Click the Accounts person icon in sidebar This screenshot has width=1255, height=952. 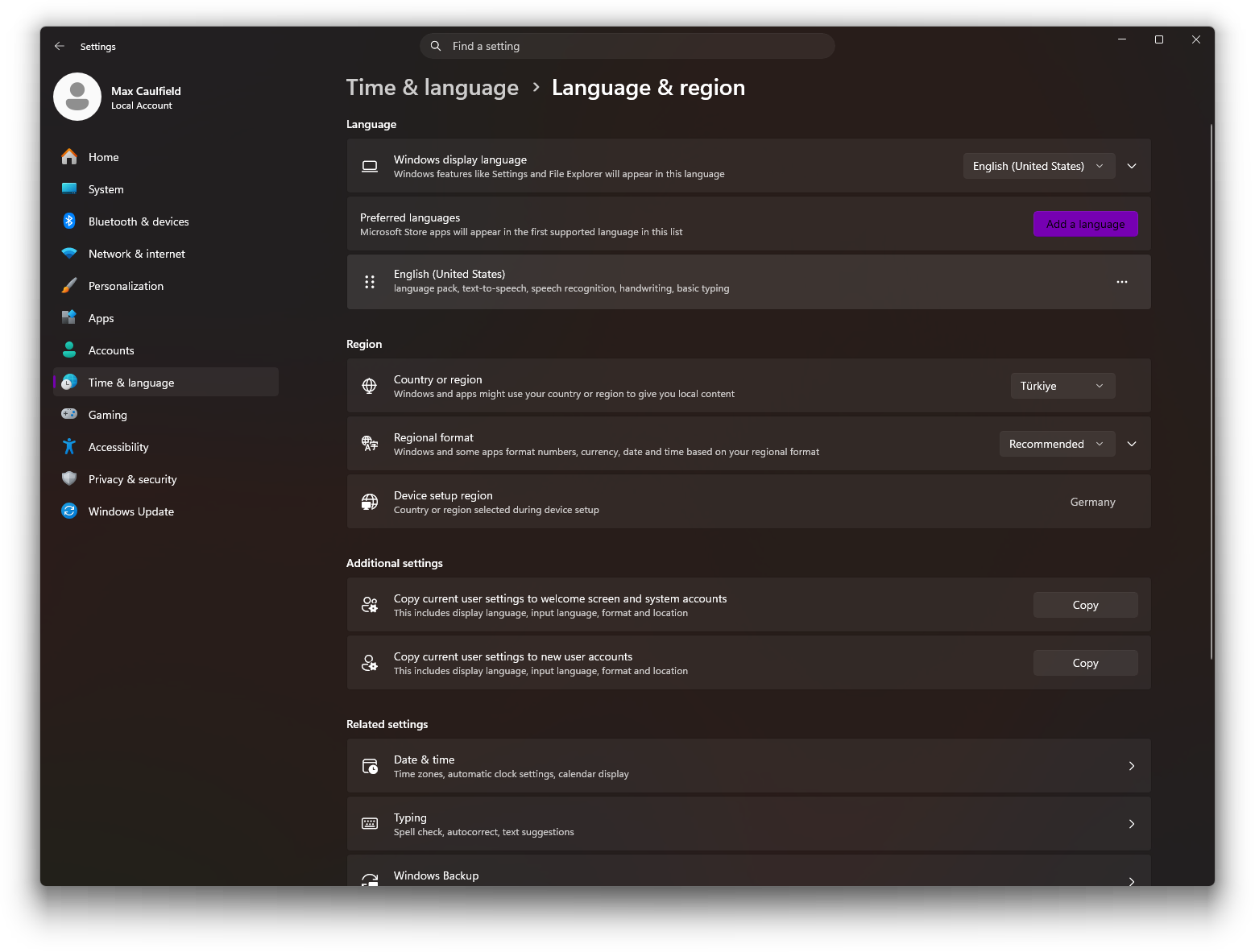tap(69, 350)
